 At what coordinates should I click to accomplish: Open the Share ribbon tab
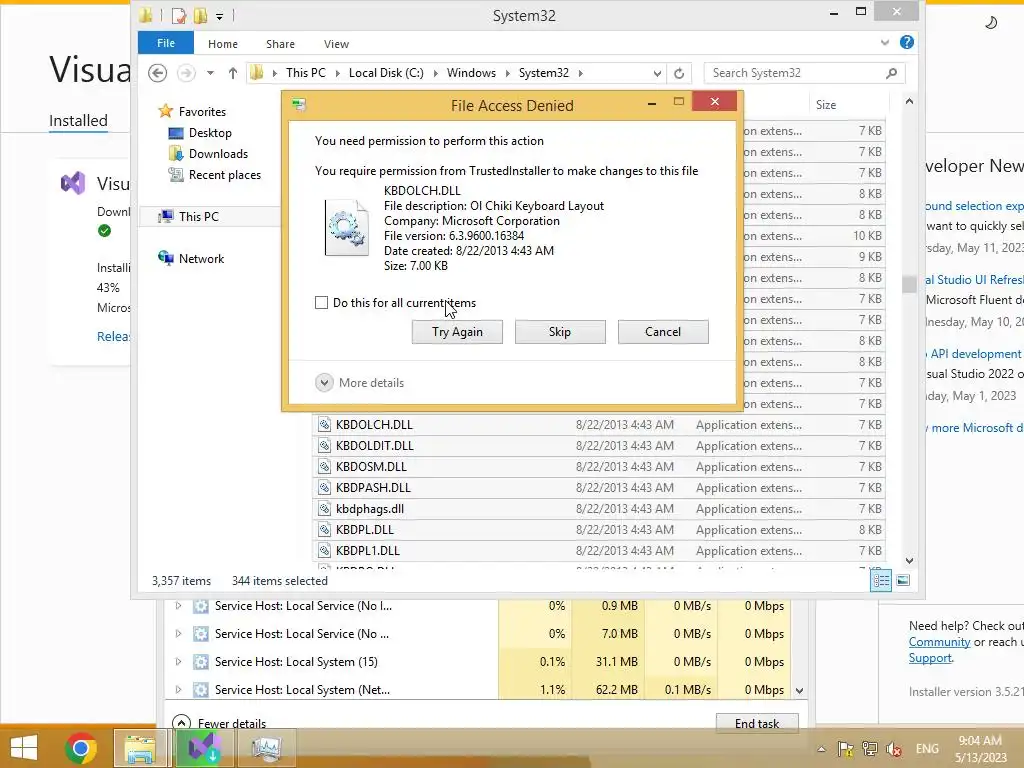[x=280, y=44]
